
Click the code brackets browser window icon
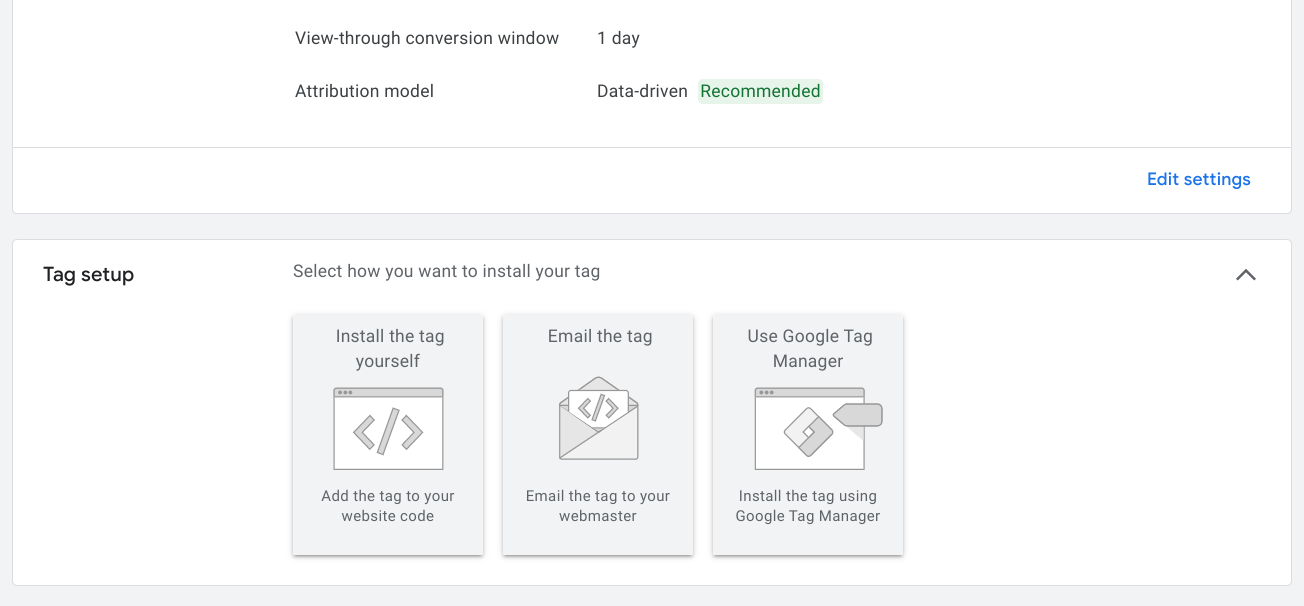(x=388, y=430)
